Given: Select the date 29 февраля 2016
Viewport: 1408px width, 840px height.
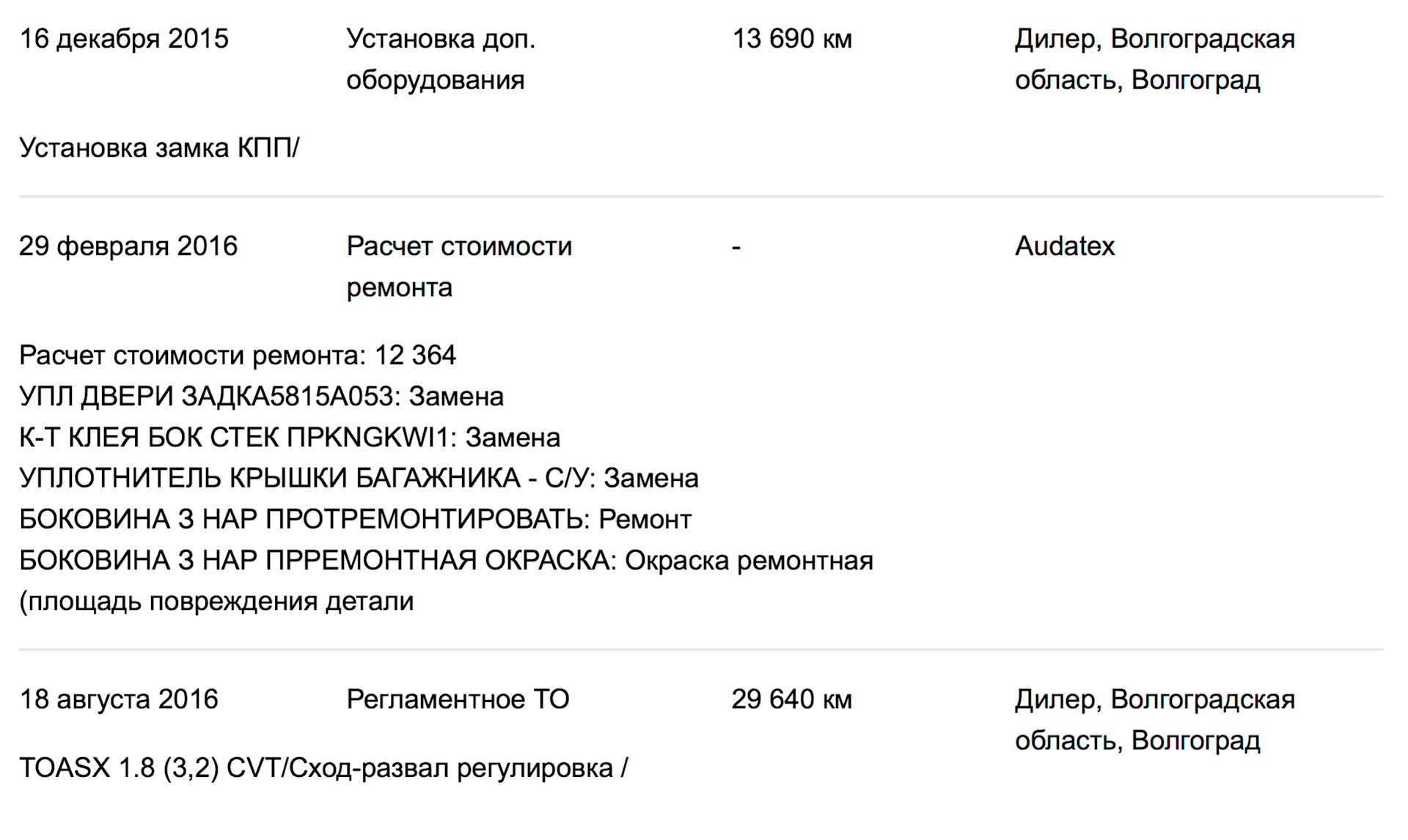Looking at the screenshot, I should [128, 246].
